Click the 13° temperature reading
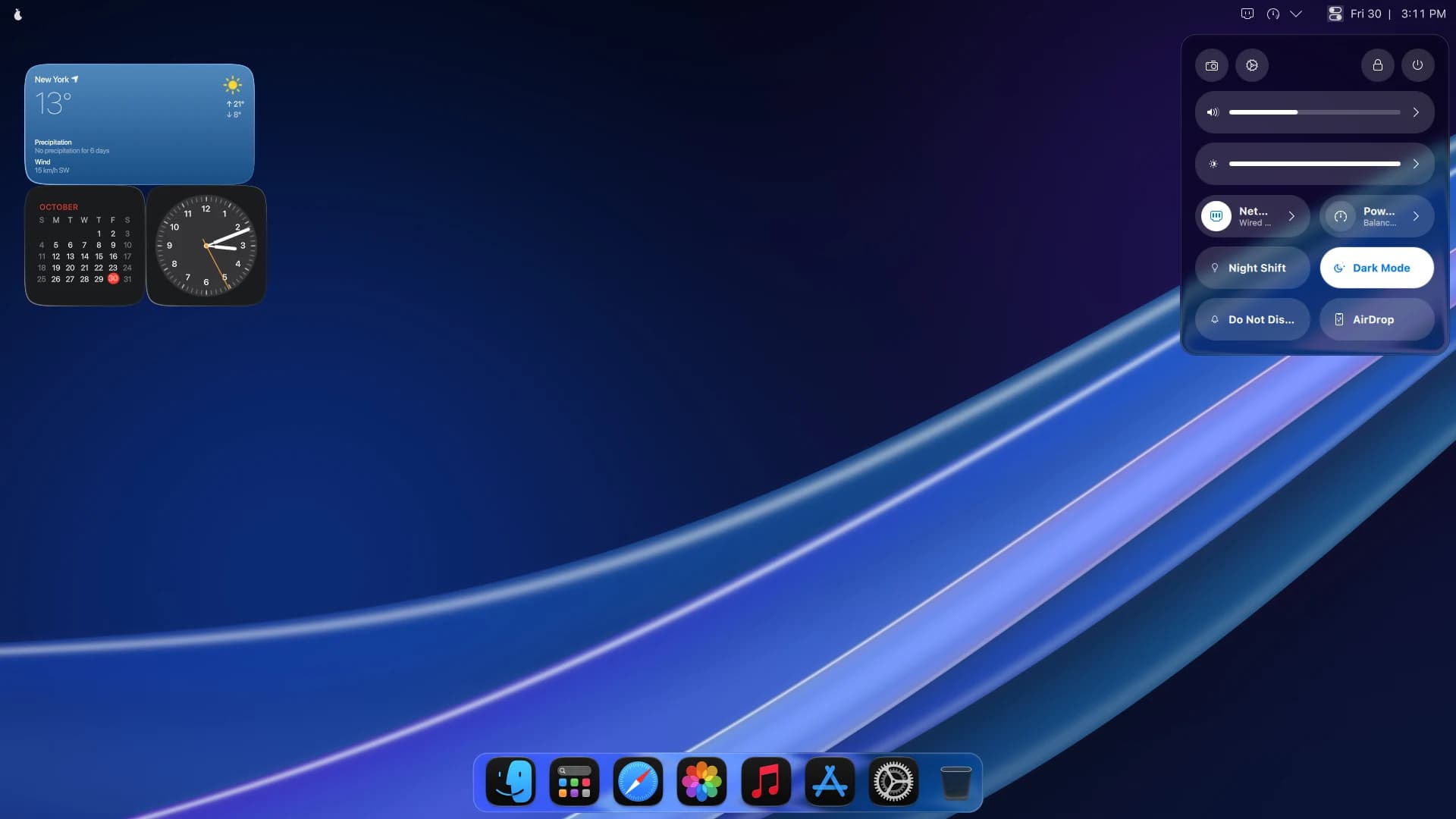This screenshot has height=819, width=1456. click(x=53, y=103)
